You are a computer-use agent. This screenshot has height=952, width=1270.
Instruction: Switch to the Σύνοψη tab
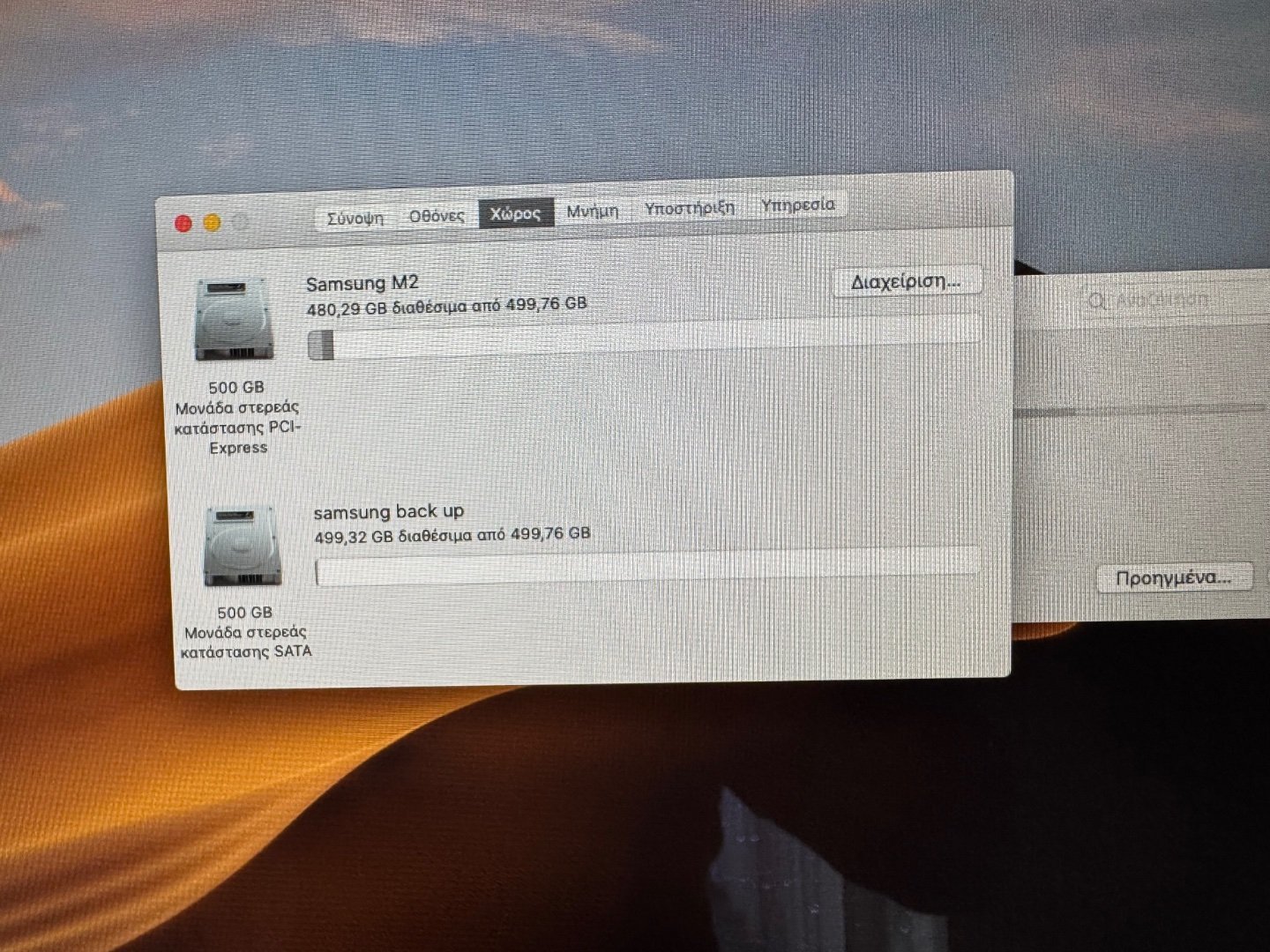click(x=355, y=218)
